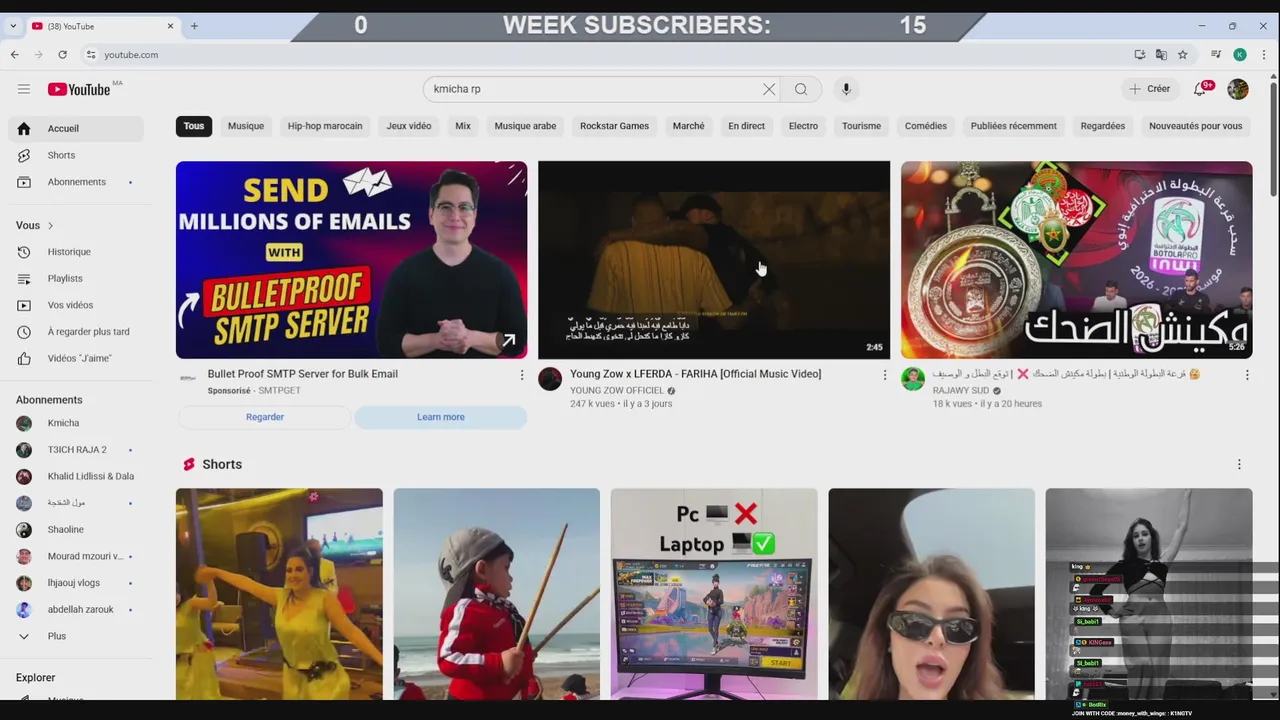Image resolution: width=1280 pixels, height=720 pixels.
Task: Reload the page with the refresh icon
Action: click(x=62, y=55)
